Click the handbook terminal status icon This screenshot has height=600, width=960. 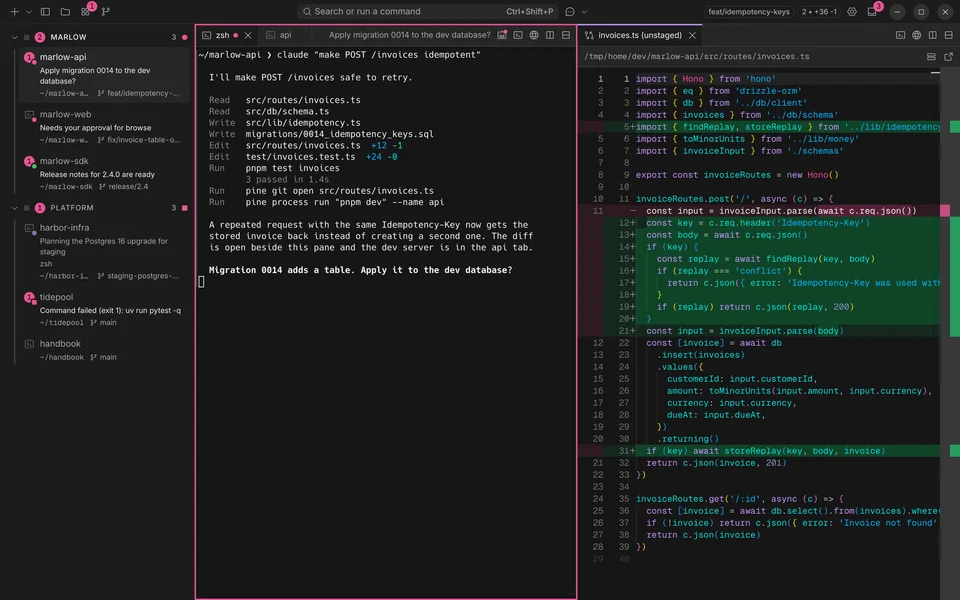pyautogui.click(x=29, y=344)
